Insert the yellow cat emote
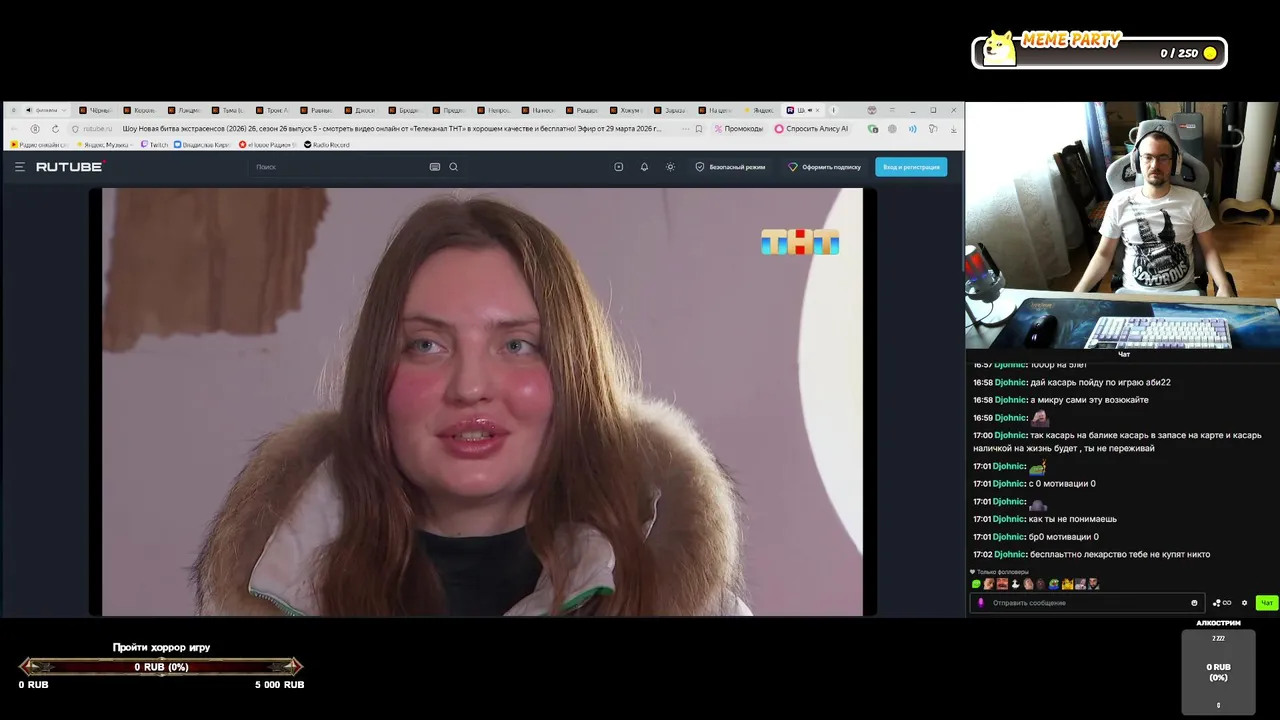1280x720 pixels. pos(1068,584)
